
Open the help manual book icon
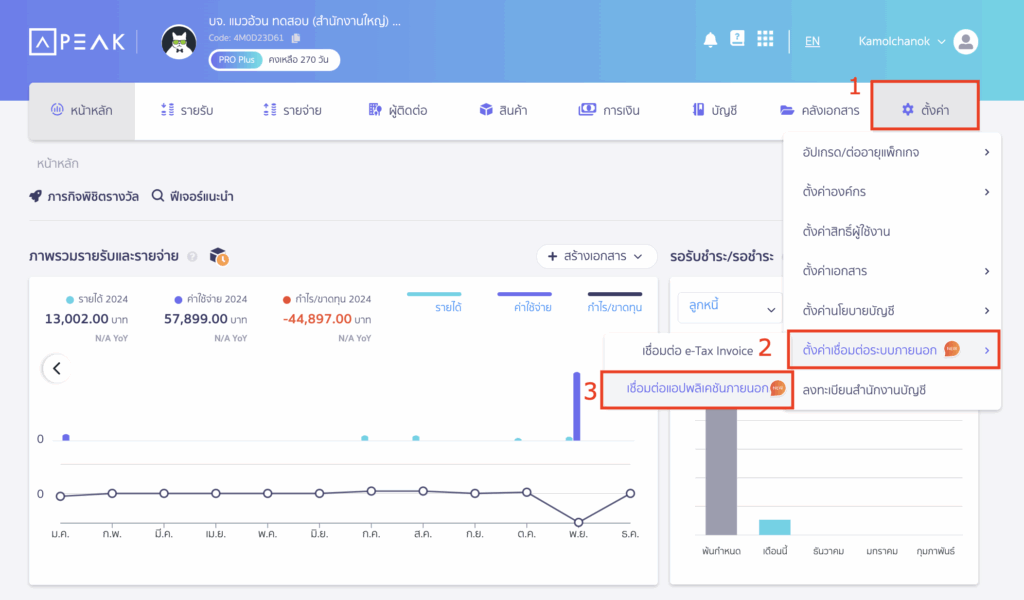(x=737, y=40)
